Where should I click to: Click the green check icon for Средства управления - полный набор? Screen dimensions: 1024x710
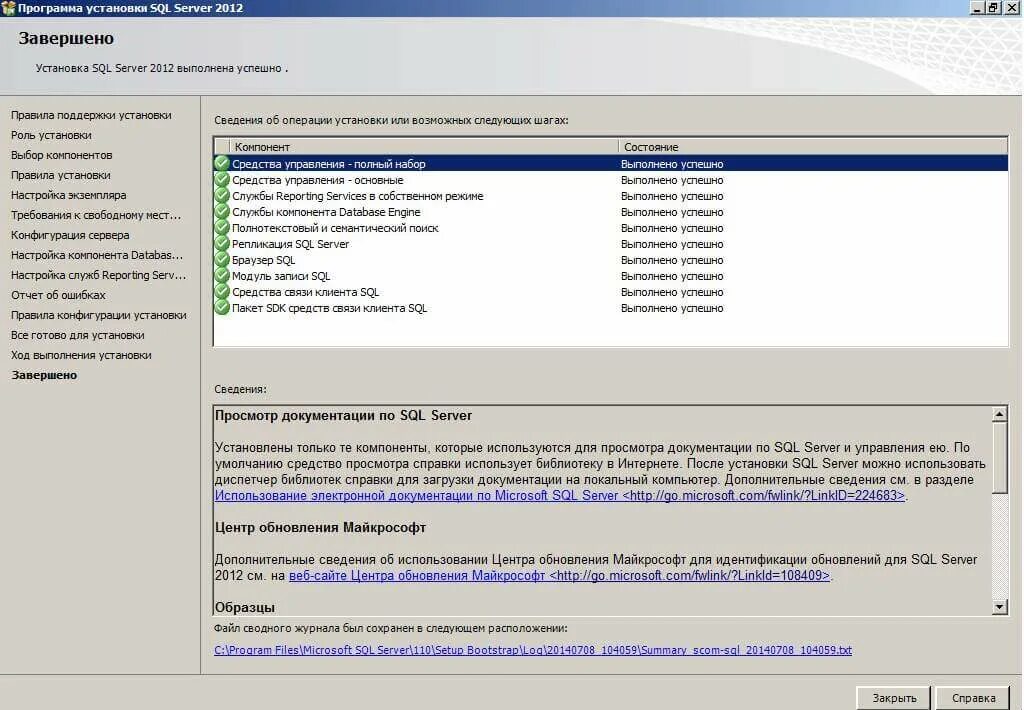(x=222, y=164)
